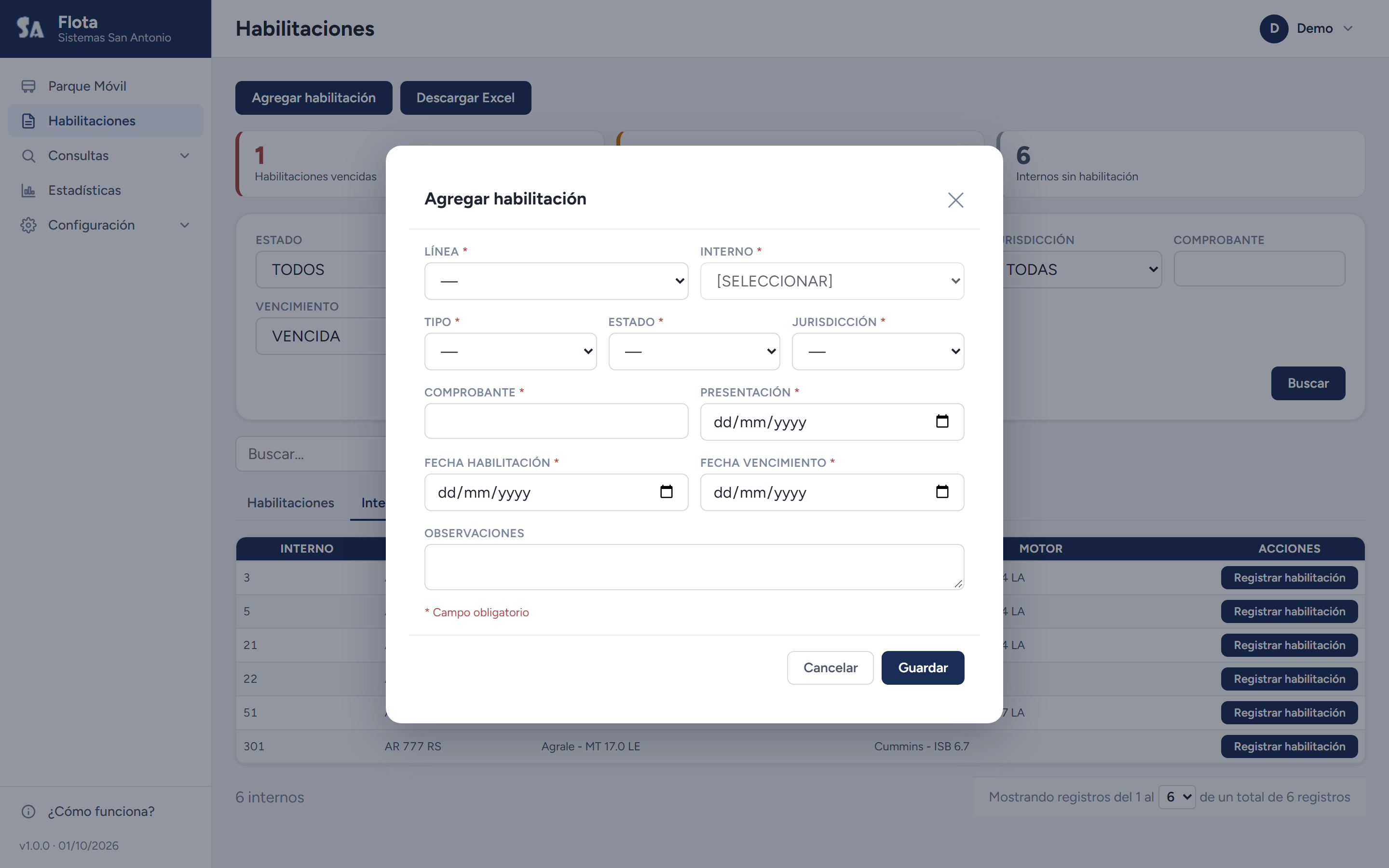This screenshot has width=1389, height=868.
Task: Click Registrar habilitación for interno 22
Action: click(x=1289, y=678)
